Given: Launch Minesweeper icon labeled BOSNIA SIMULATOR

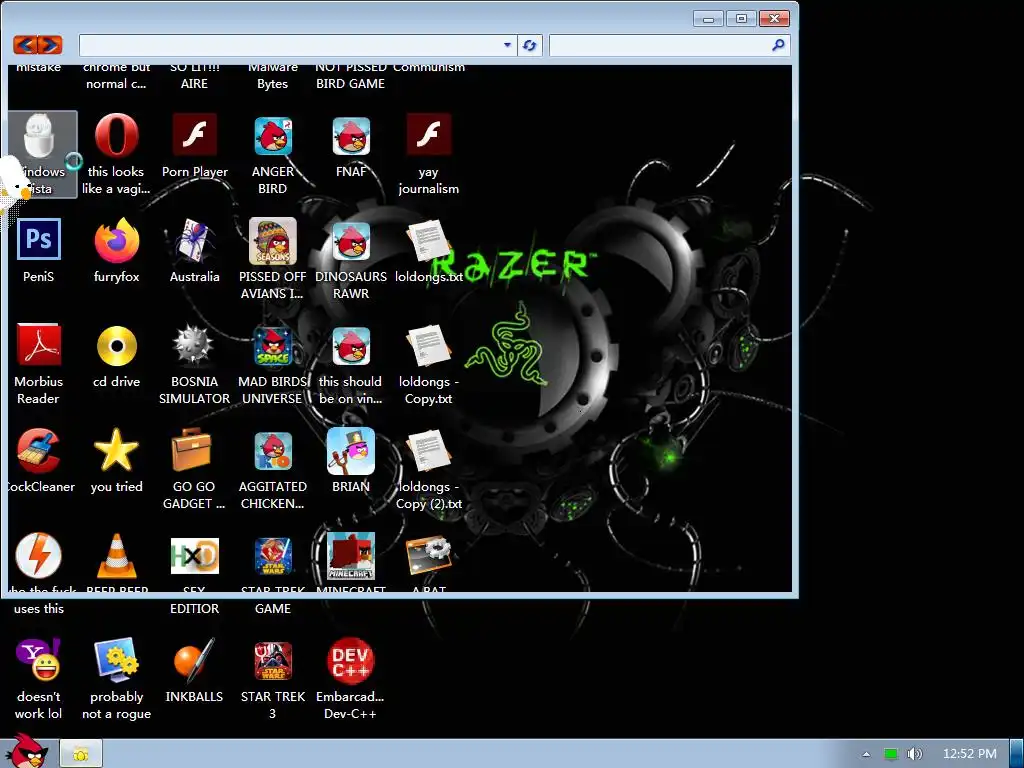Looking at the screenshot, I should click(x=193, y=345).
